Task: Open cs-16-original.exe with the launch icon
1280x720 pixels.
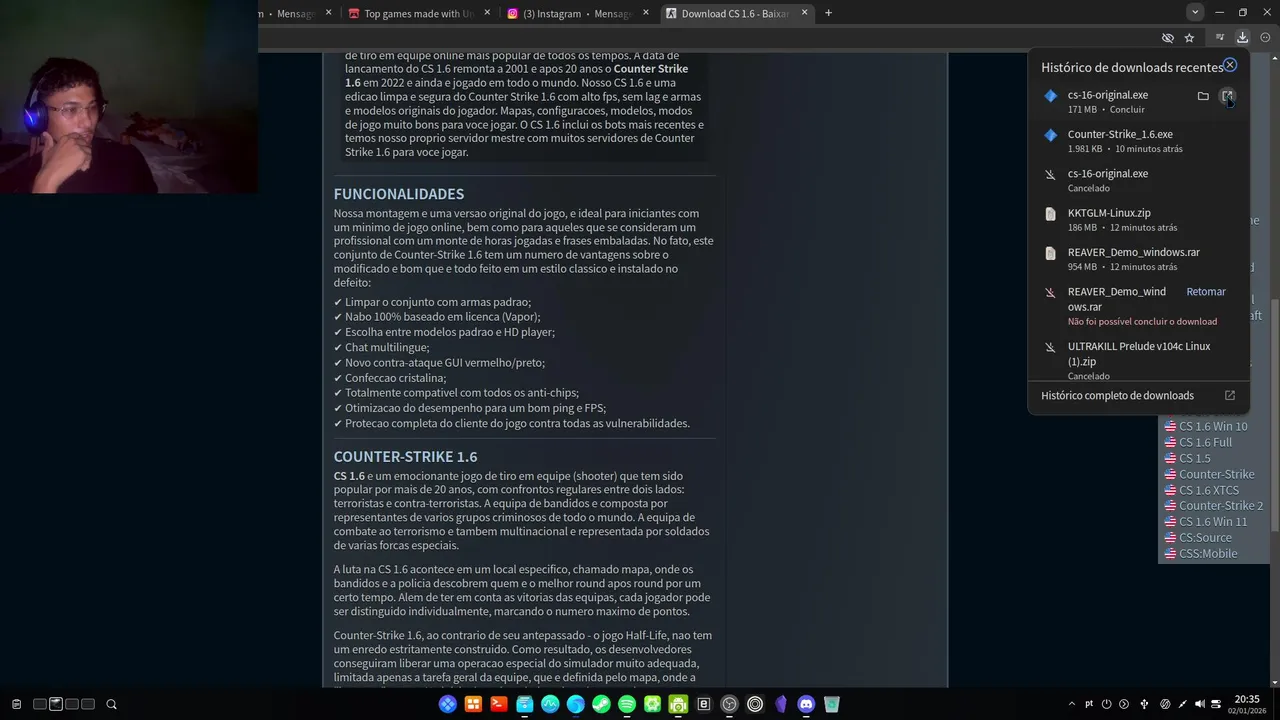Action: click(x=1227, y=96)
